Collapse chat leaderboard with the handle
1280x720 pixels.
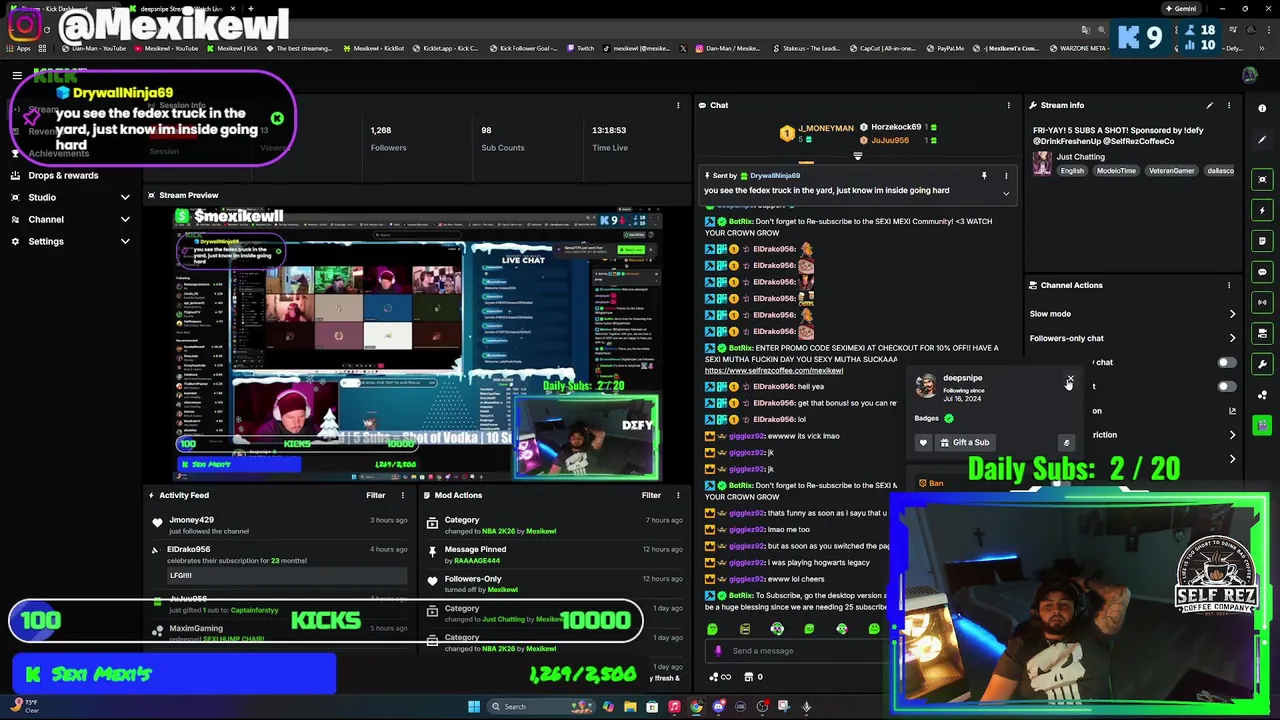857,156
